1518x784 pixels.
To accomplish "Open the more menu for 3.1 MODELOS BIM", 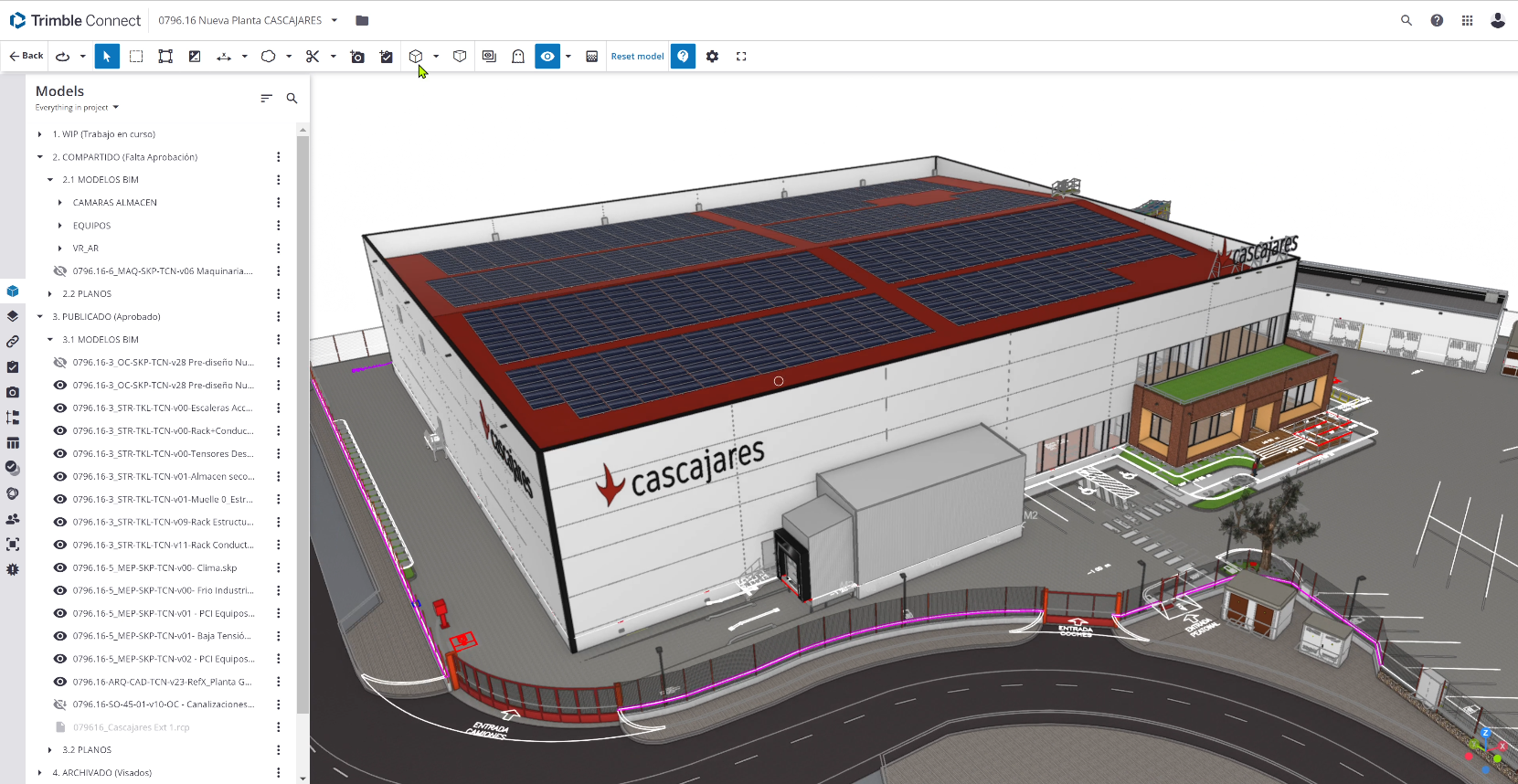I will pyautogui.click(x=278, y=340).
